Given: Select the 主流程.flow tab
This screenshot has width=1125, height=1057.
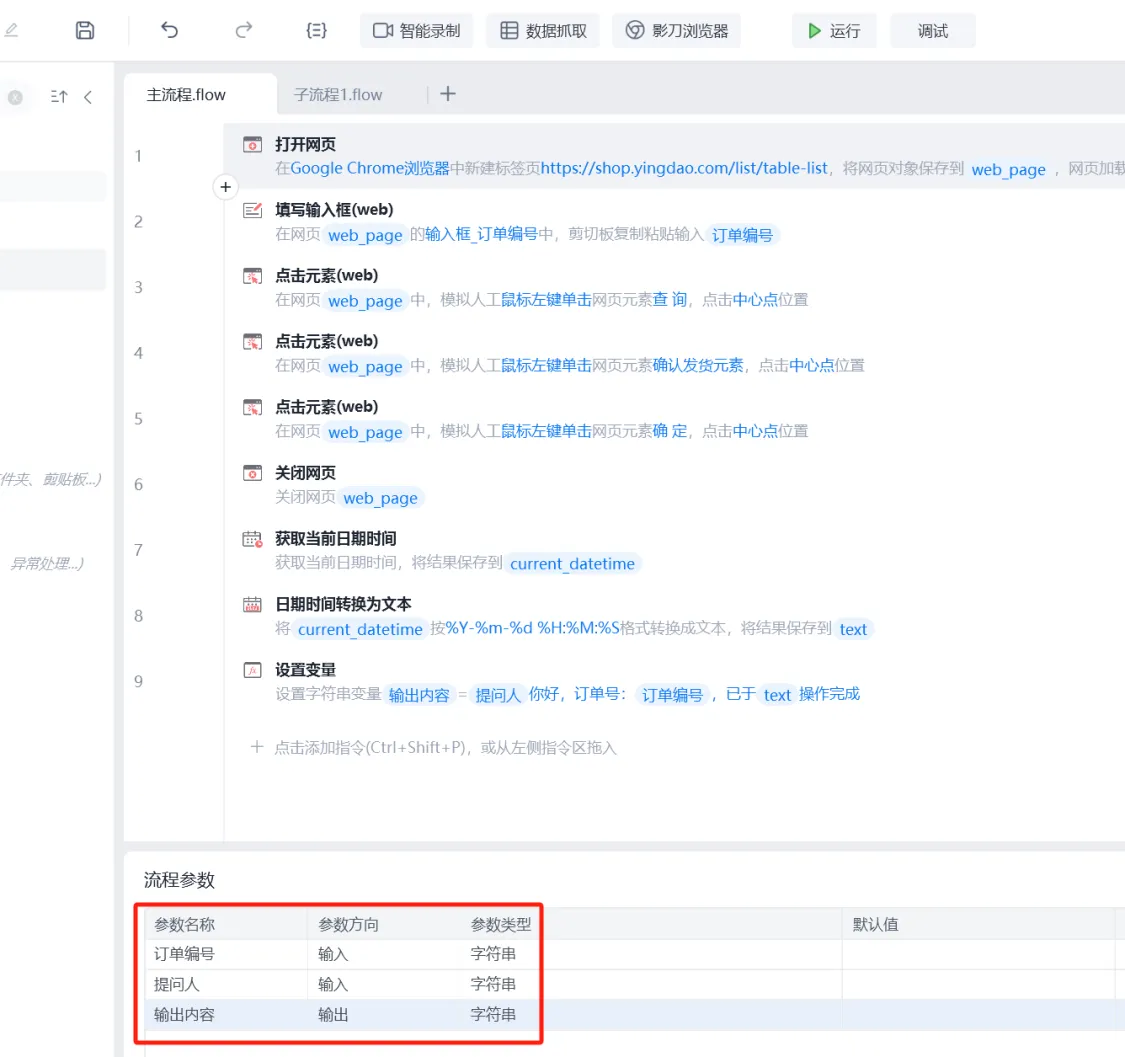Looking at the screenshot, I should (x=187, y=94).
